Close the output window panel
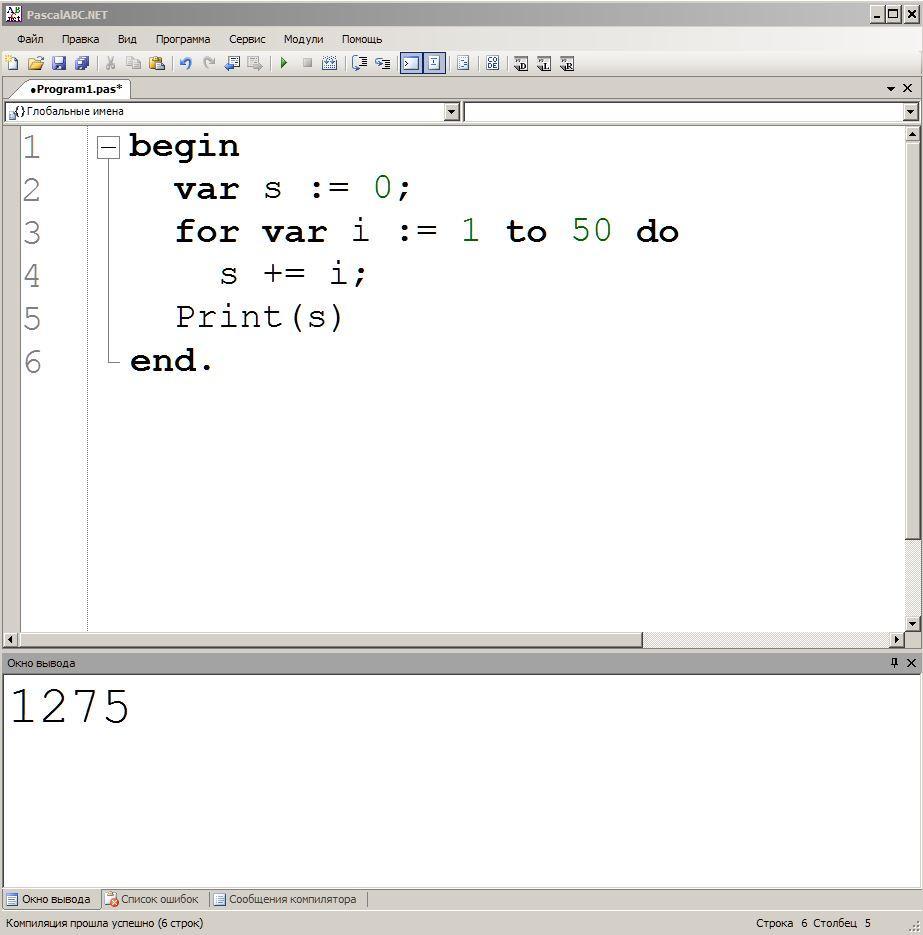The height and width of the screenshot is (935, 923). tap(911, 662)
